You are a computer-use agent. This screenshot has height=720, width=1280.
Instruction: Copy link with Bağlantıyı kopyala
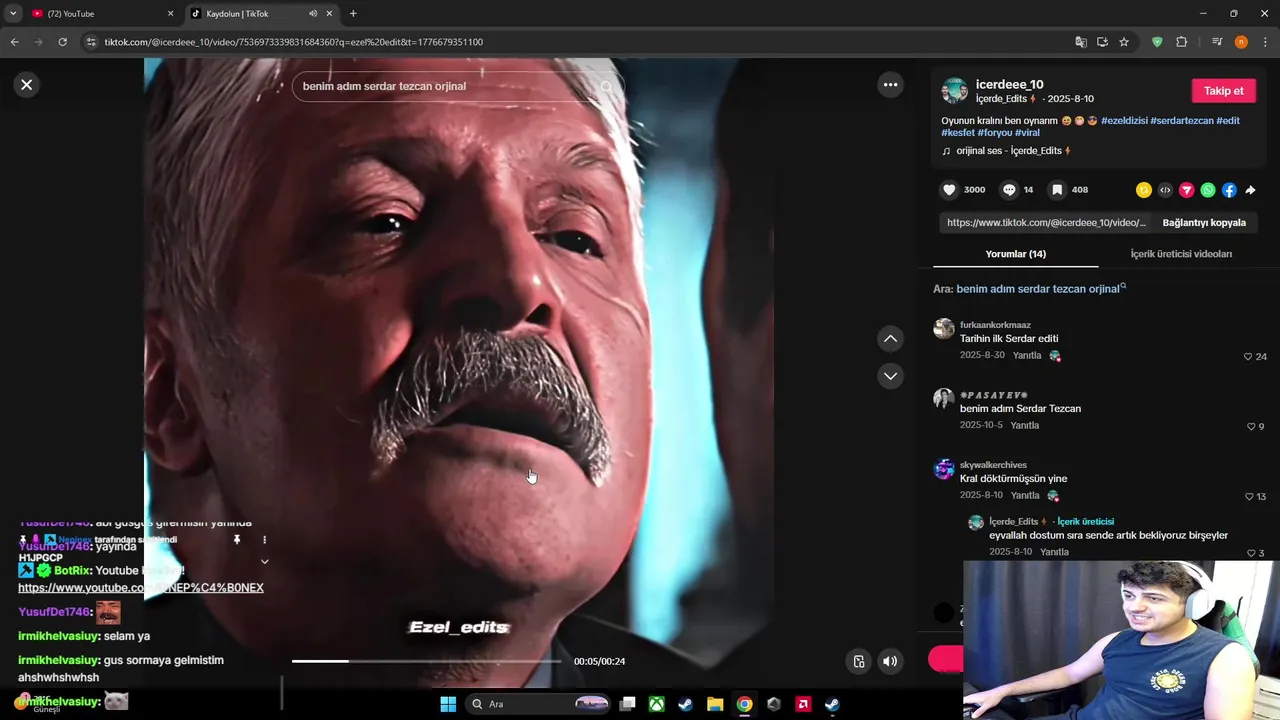(1204, 223)
